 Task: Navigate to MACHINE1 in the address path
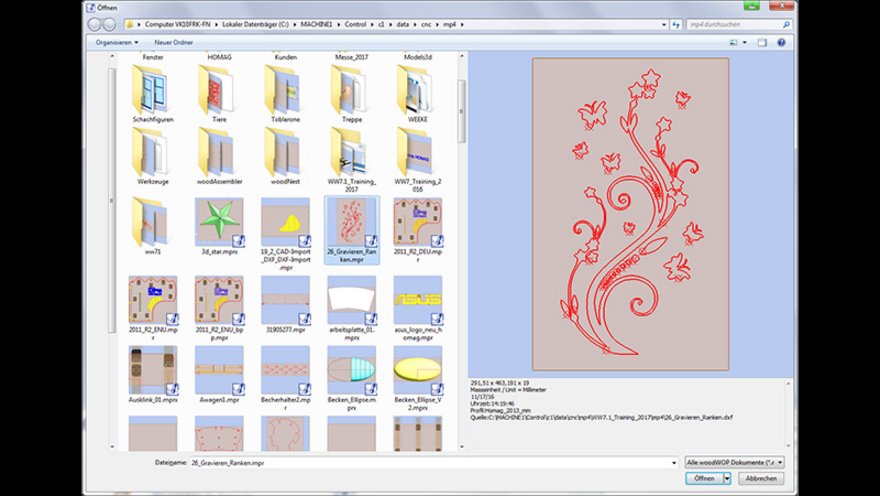(x=316, y=25)
